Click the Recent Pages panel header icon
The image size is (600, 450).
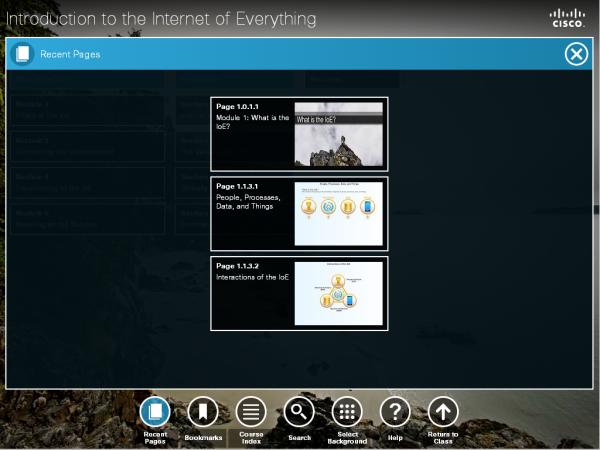click(x=22, y=54)
